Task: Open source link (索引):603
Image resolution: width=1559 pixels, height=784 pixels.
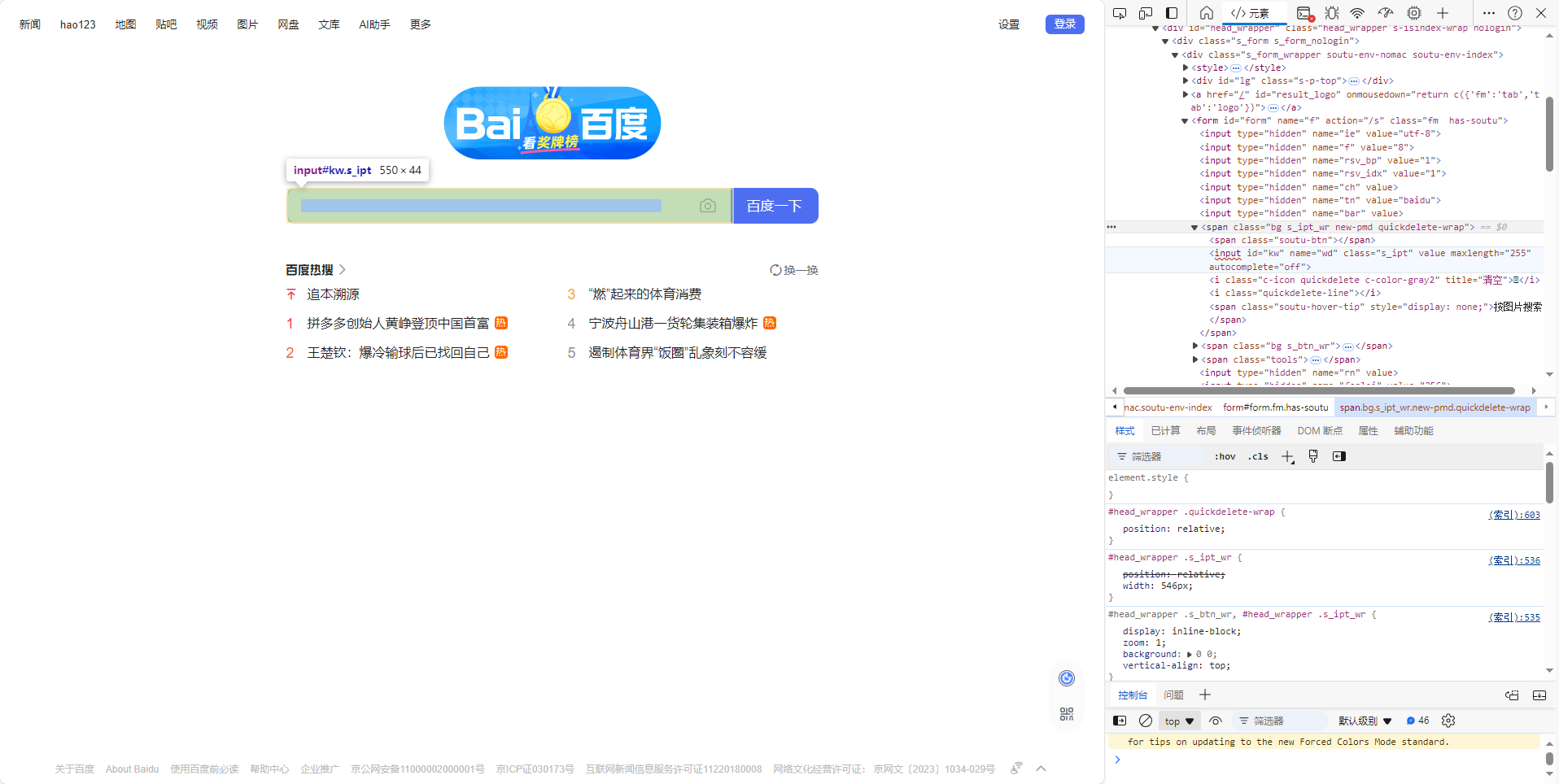Action: pyautogui.click(x=1514, y=515)
